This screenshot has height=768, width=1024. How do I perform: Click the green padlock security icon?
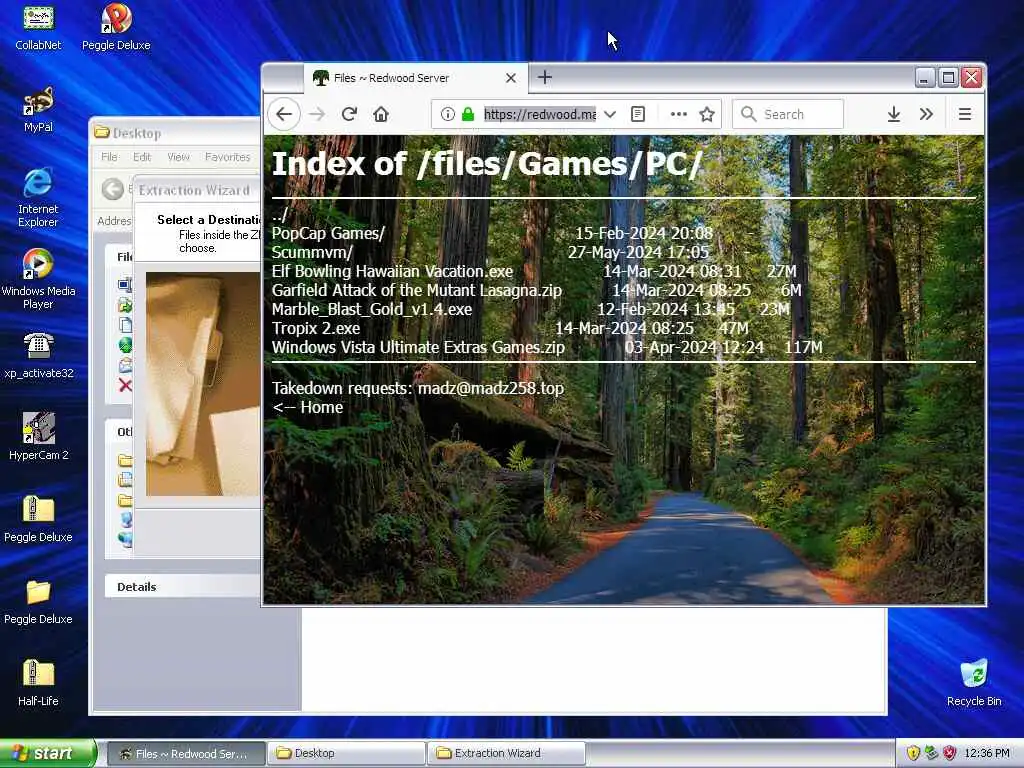[x=468, y=114]
